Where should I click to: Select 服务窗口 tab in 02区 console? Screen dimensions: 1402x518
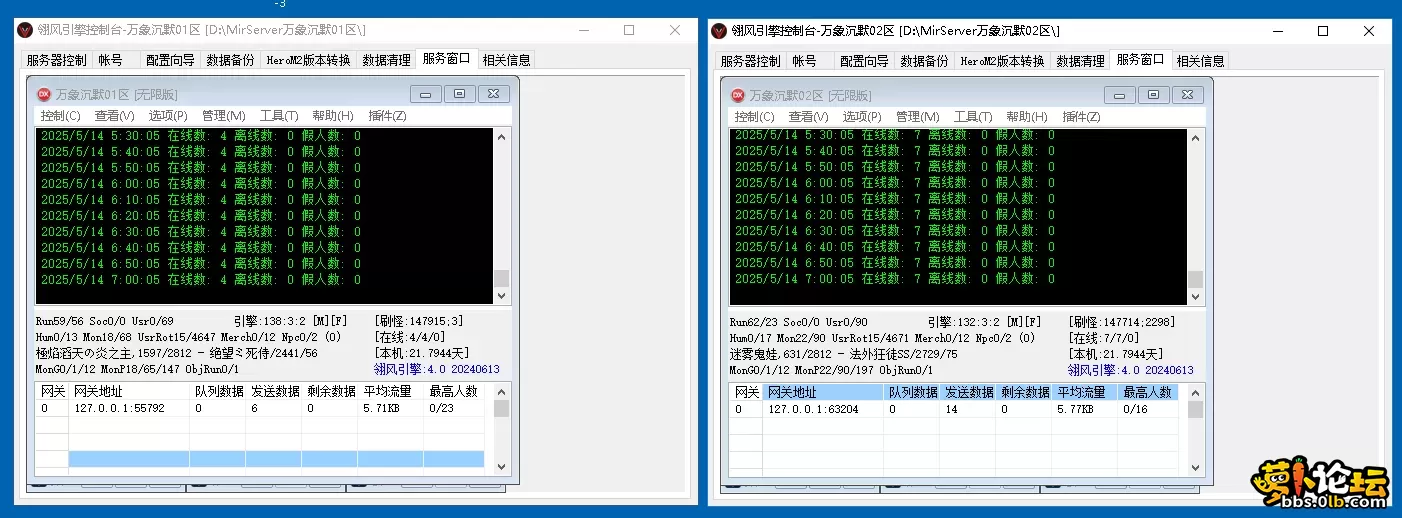(x=1140, y=58)
